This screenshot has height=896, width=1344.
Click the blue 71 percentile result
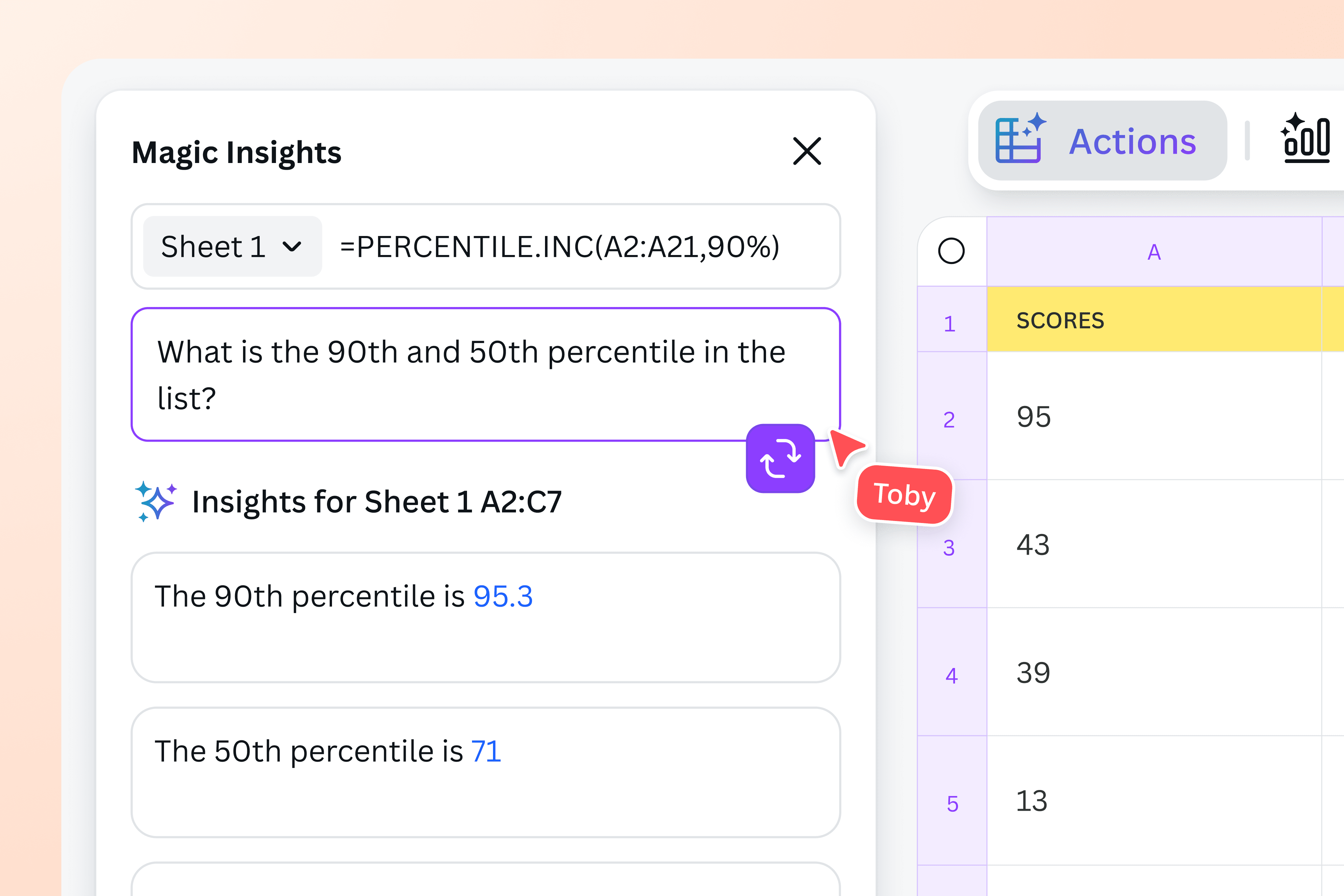pos(485,751)
